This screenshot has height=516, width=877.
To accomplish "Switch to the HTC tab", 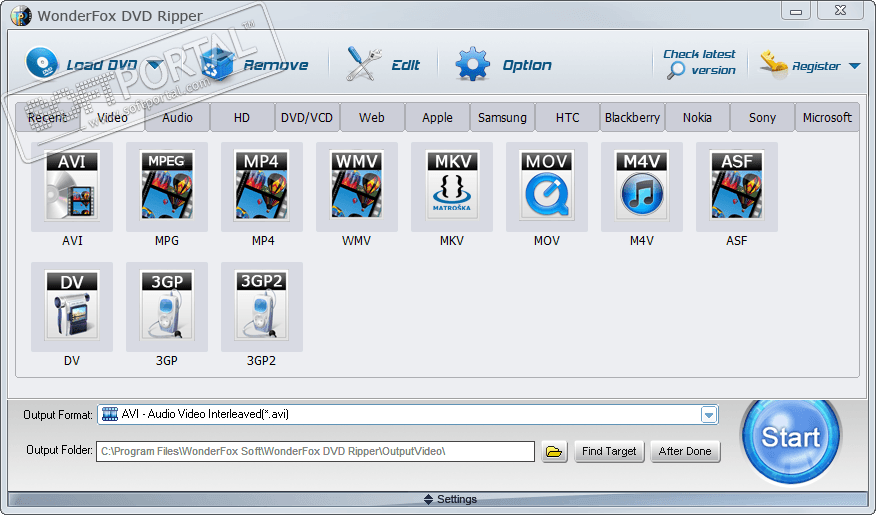I will [x=567, y=117].
